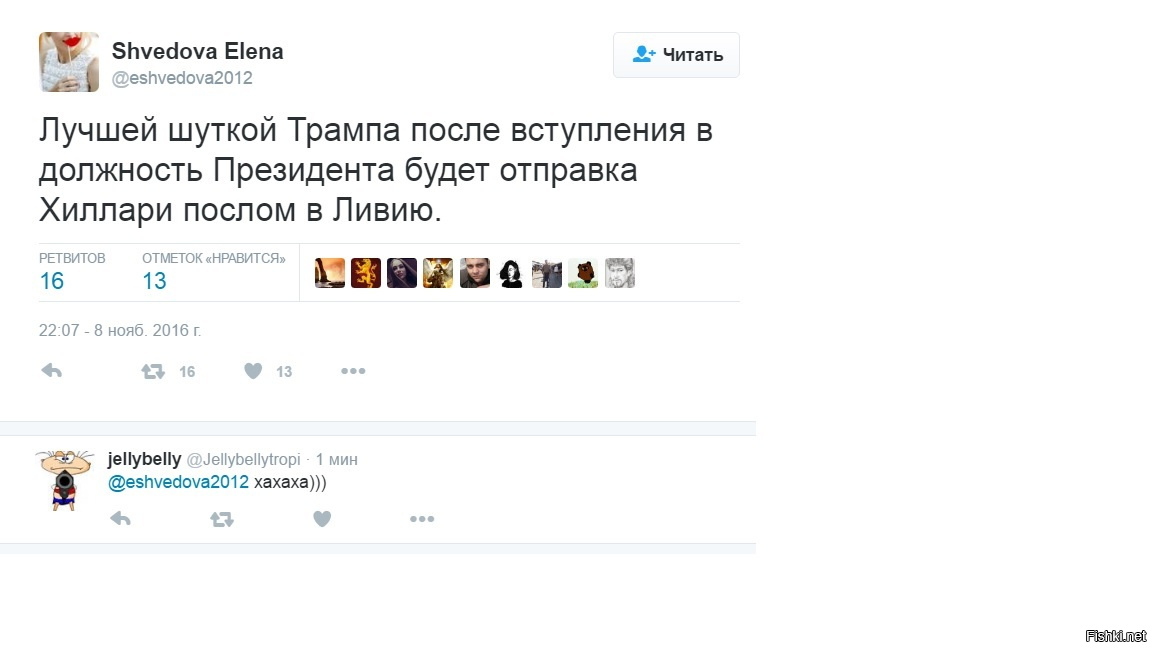The height and width of the screenshot is (648, 1152).
Task: Click the @eshvedova2012 mention in the reply
Action: click(x=178, y=482)
